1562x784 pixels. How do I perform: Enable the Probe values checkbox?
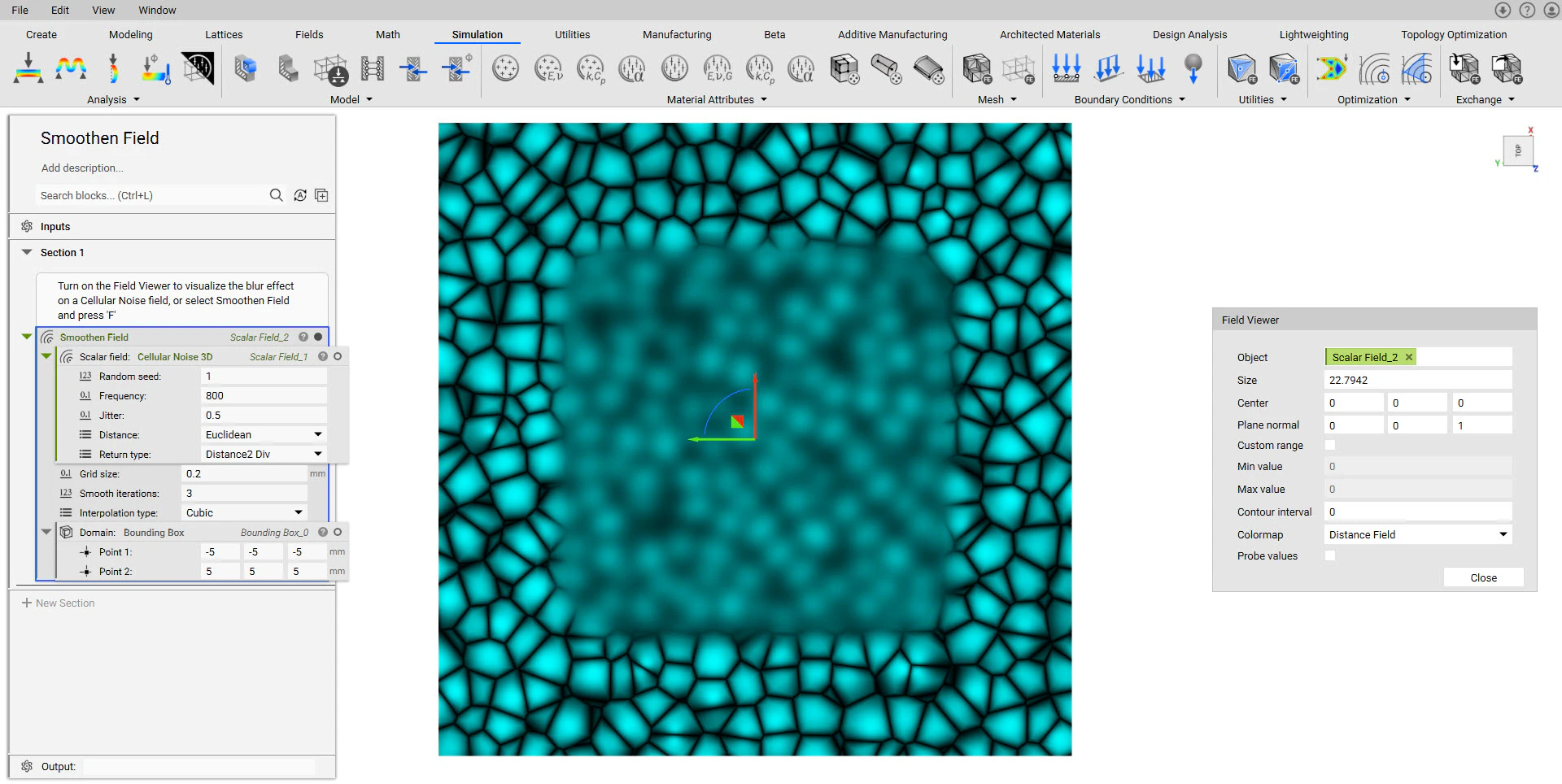pos(1330,555)
